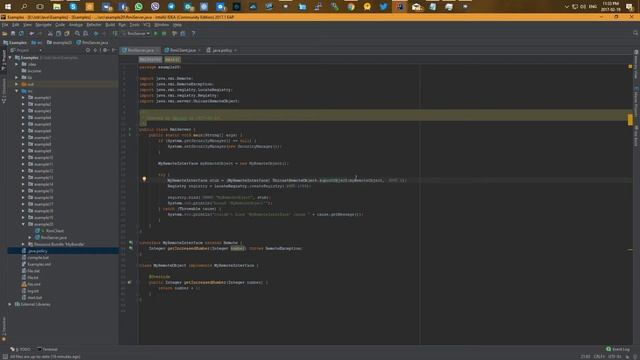Click the Find magnifier toolbar icon
640x360 pixels.
[77, 33]
